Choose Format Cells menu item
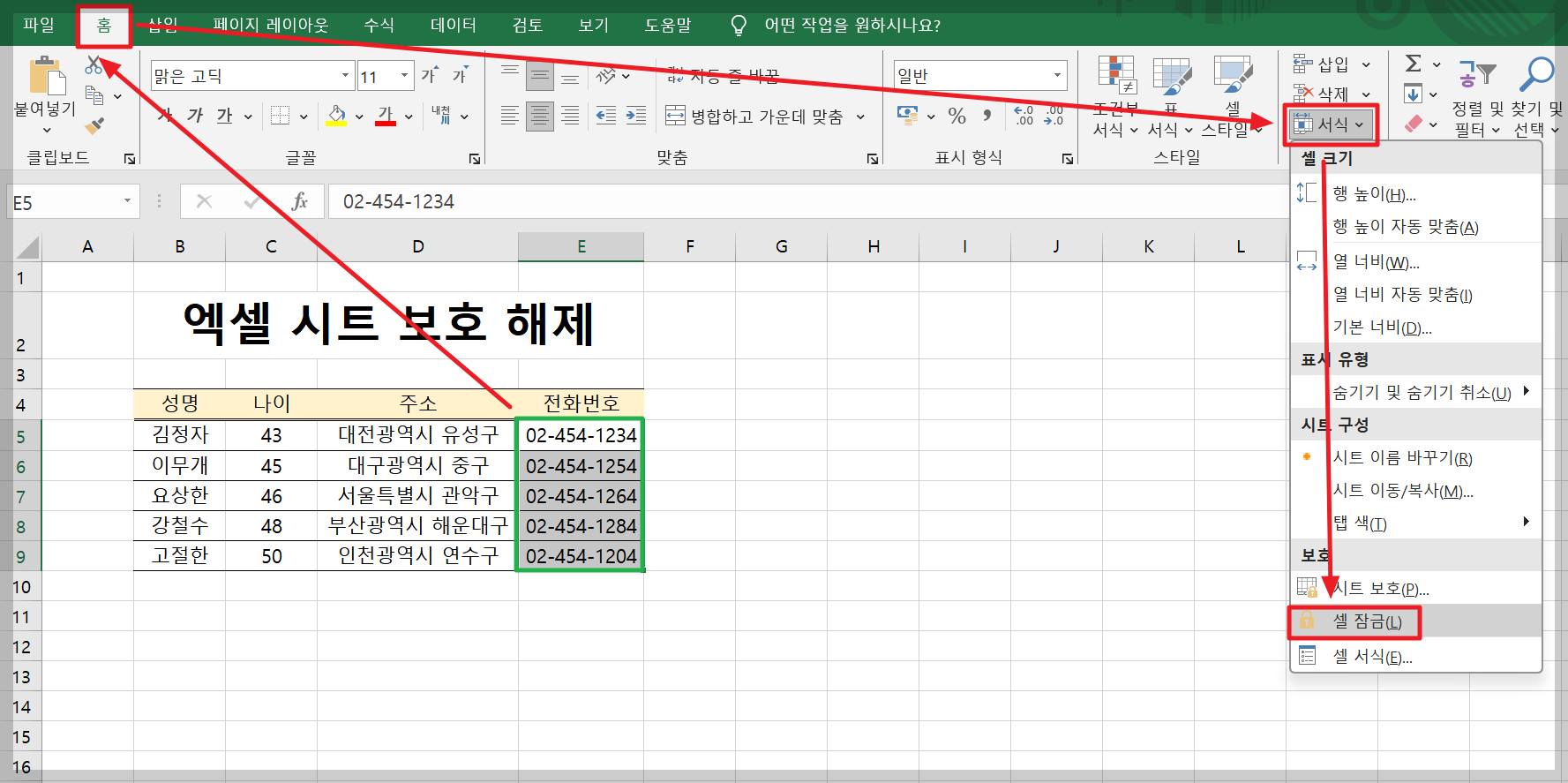Image resolution: width=1568 pixels, height=783 pixels. (x=1415, y=656)
